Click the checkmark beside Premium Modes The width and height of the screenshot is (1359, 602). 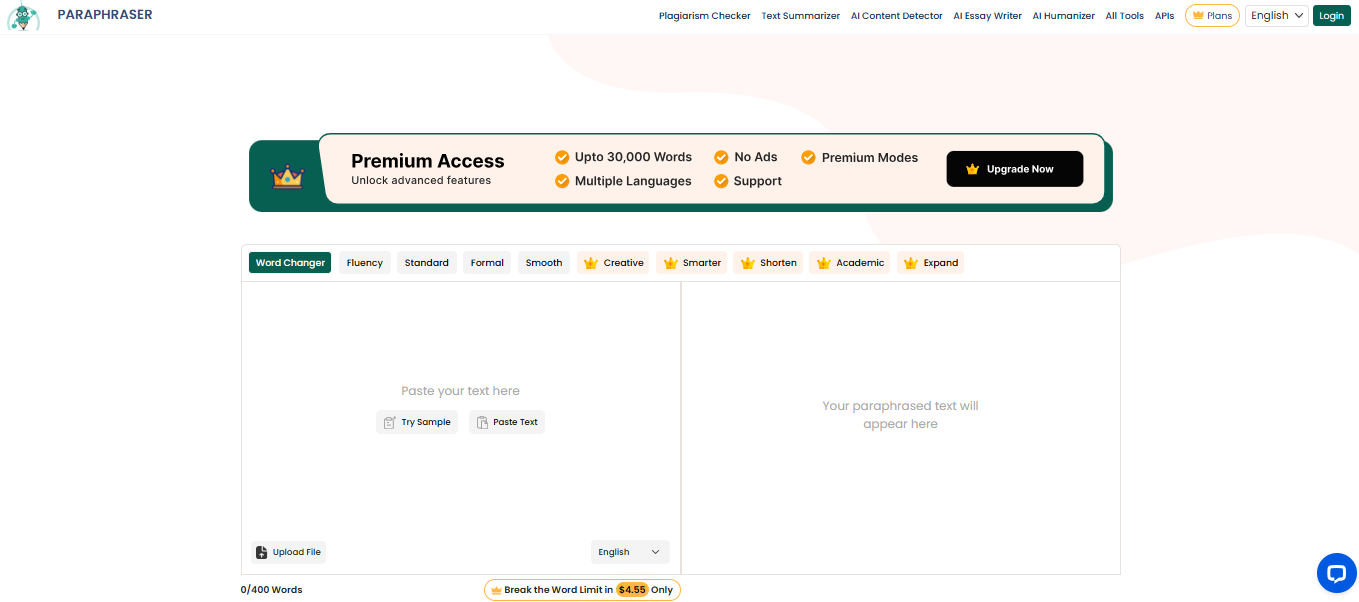[808, 157]
